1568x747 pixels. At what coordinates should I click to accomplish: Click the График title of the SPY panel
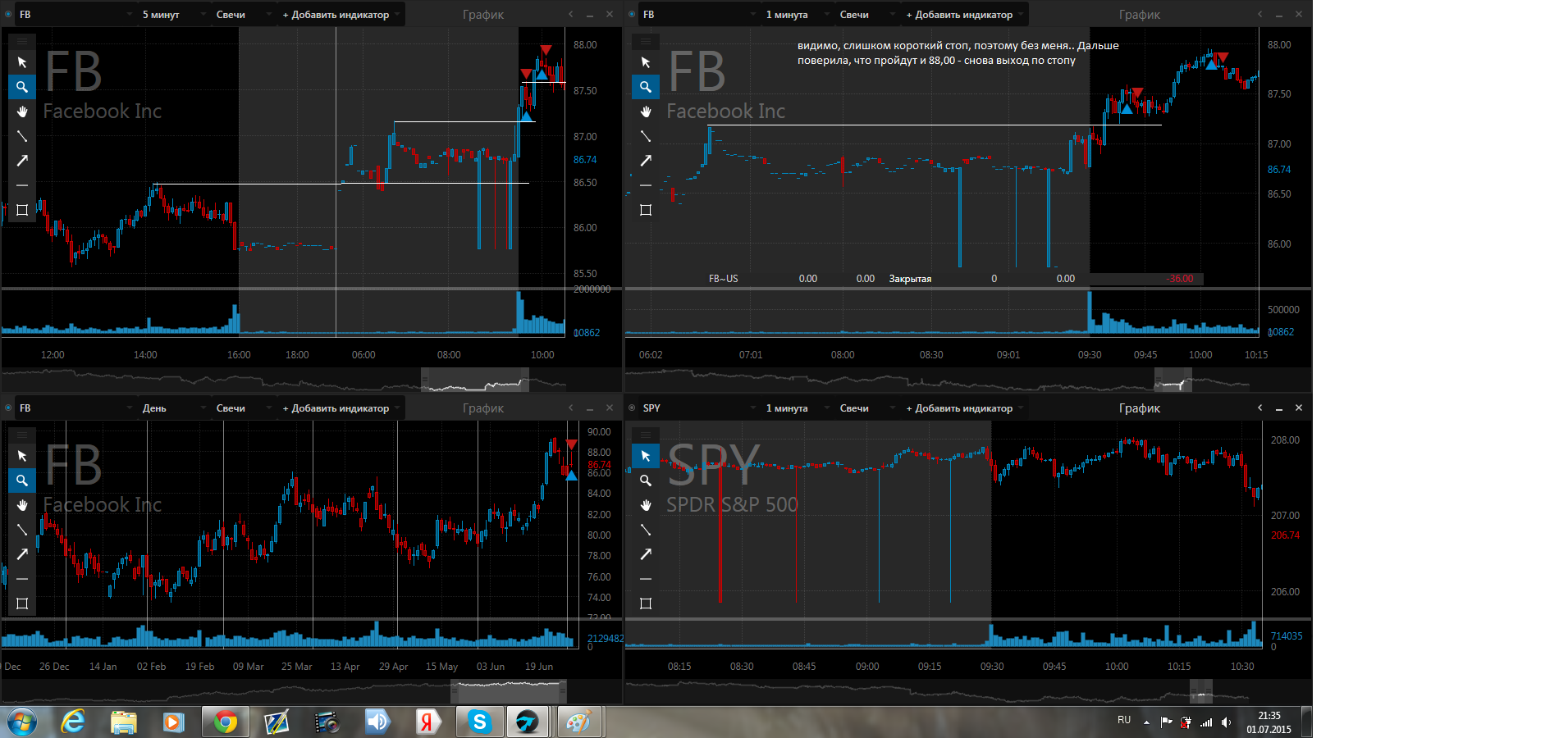click(1139, 408)
